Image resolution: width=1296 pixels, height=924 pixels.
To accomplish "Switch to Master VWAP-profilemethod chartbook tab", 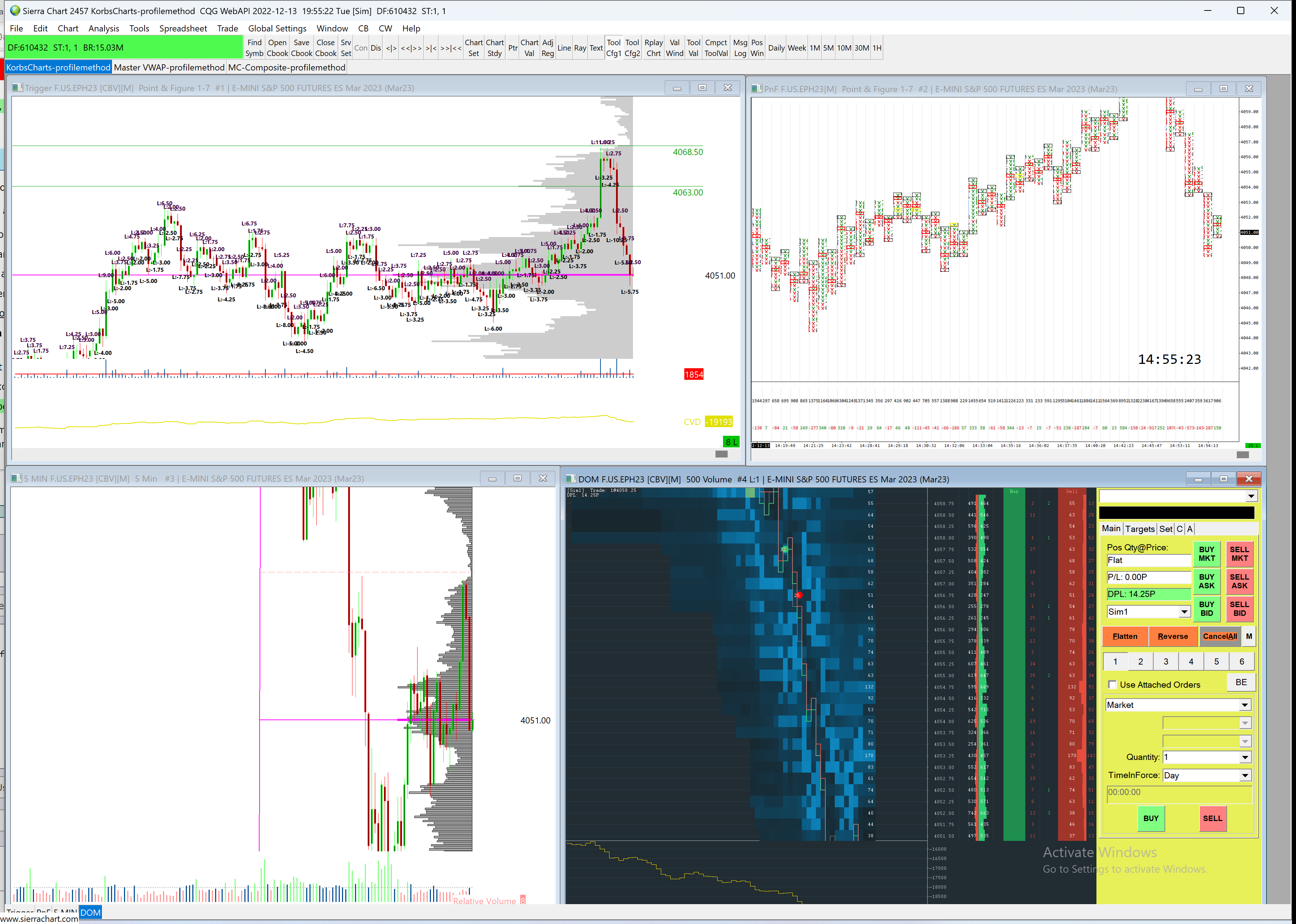I will (169, 67).
